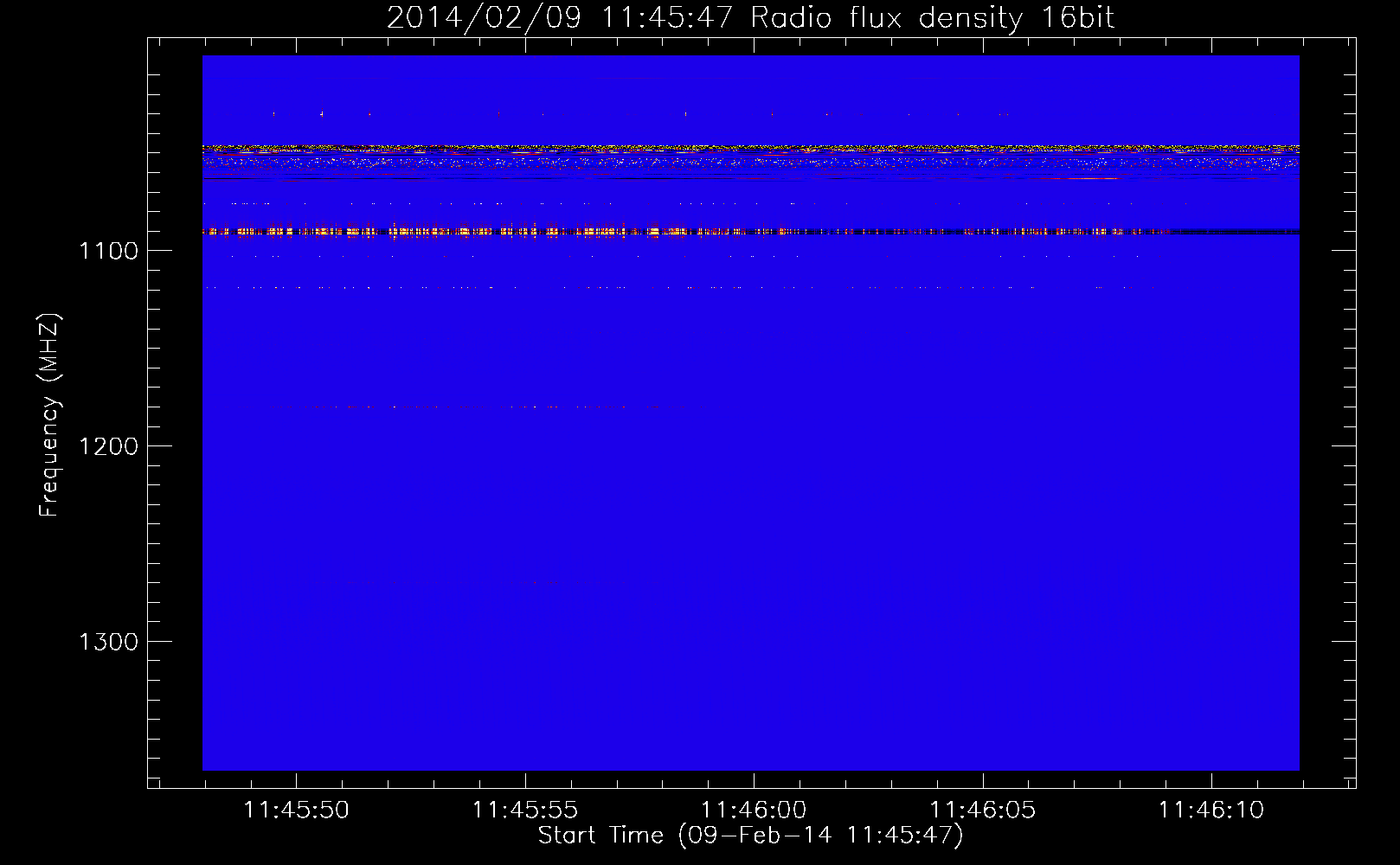Viewport: 1400px width, 865px height.
Task: Select the 'Frequency (MHZ)' y-axis label
Action: coord(50,414)
